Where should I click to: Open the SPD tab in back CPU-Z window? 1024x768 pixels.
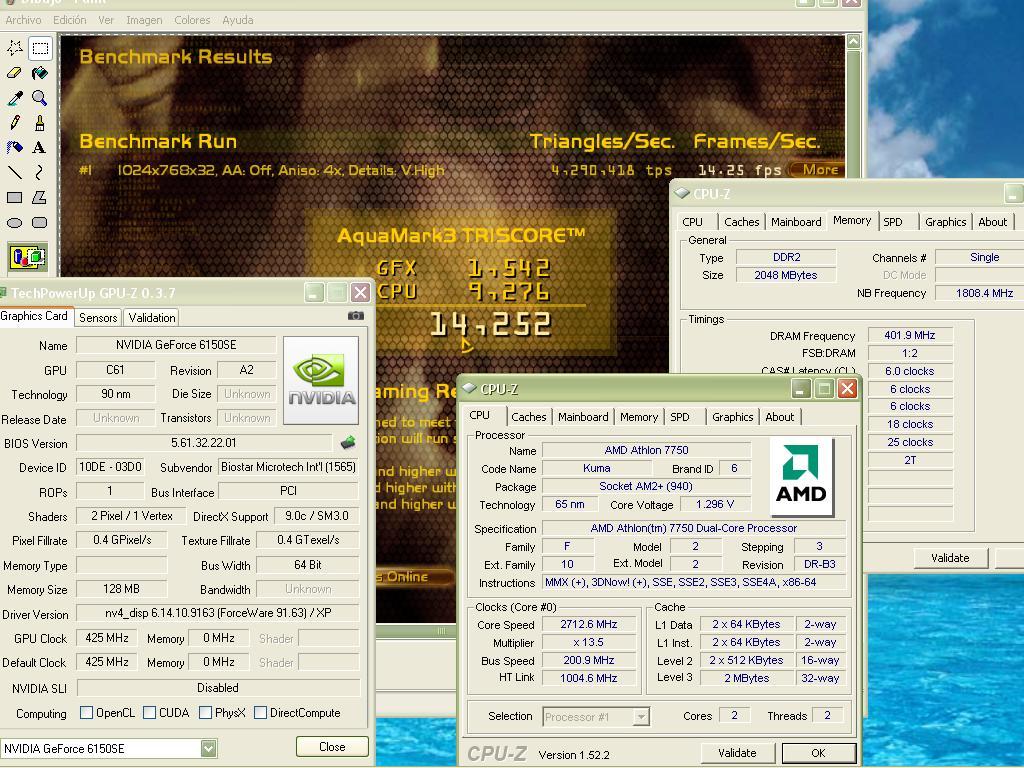(893, 222)
